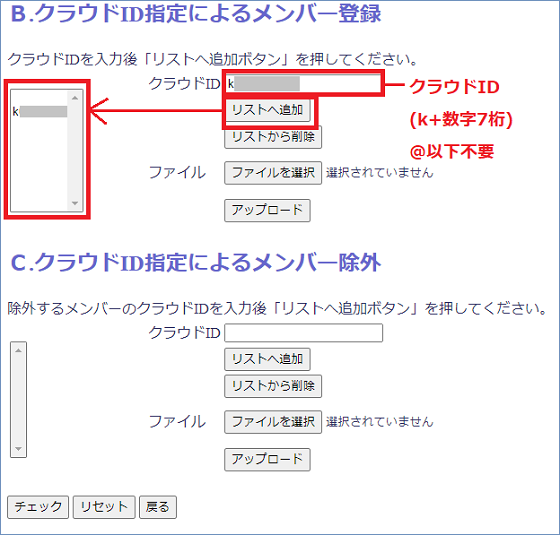The image size is (560, 535).
Task: Focus the クラウドID input in section C
Action: coord(304,333)
